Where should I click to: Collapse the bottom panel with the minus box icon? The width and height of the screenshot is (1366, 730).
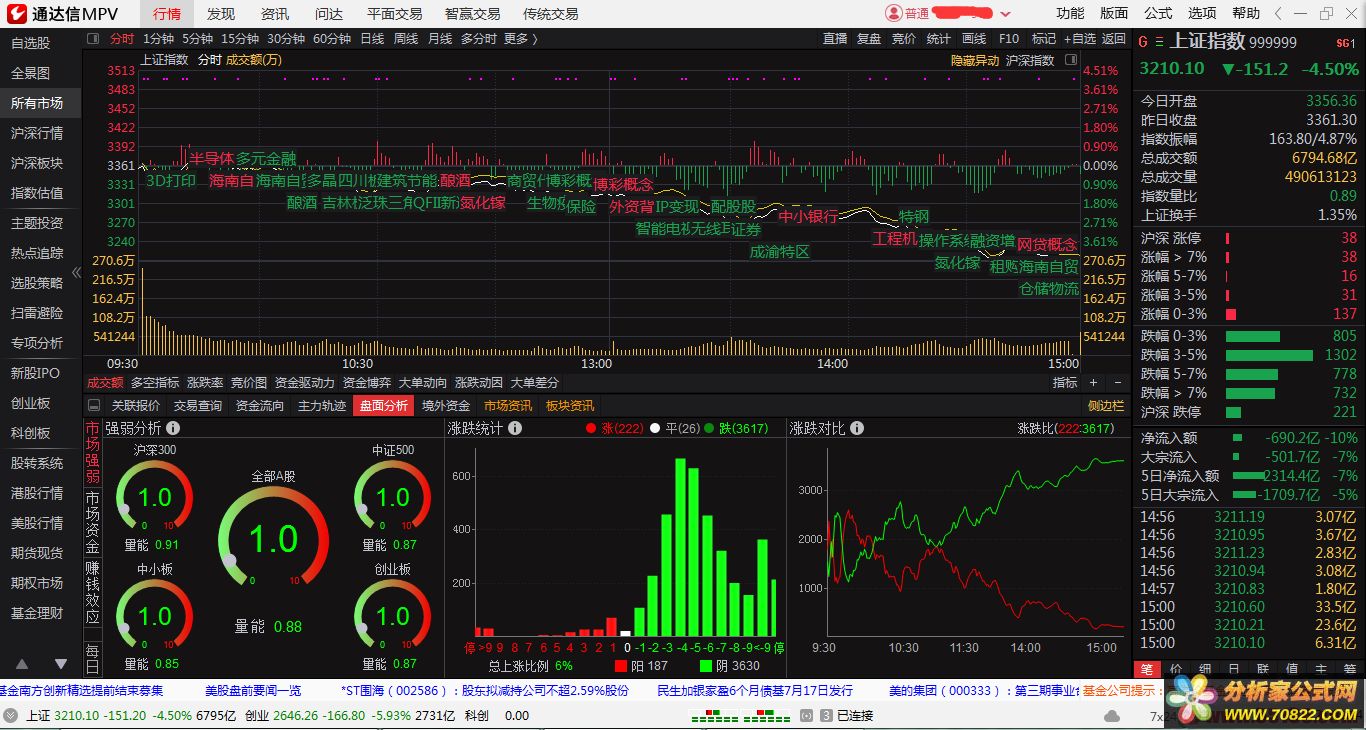94,405
